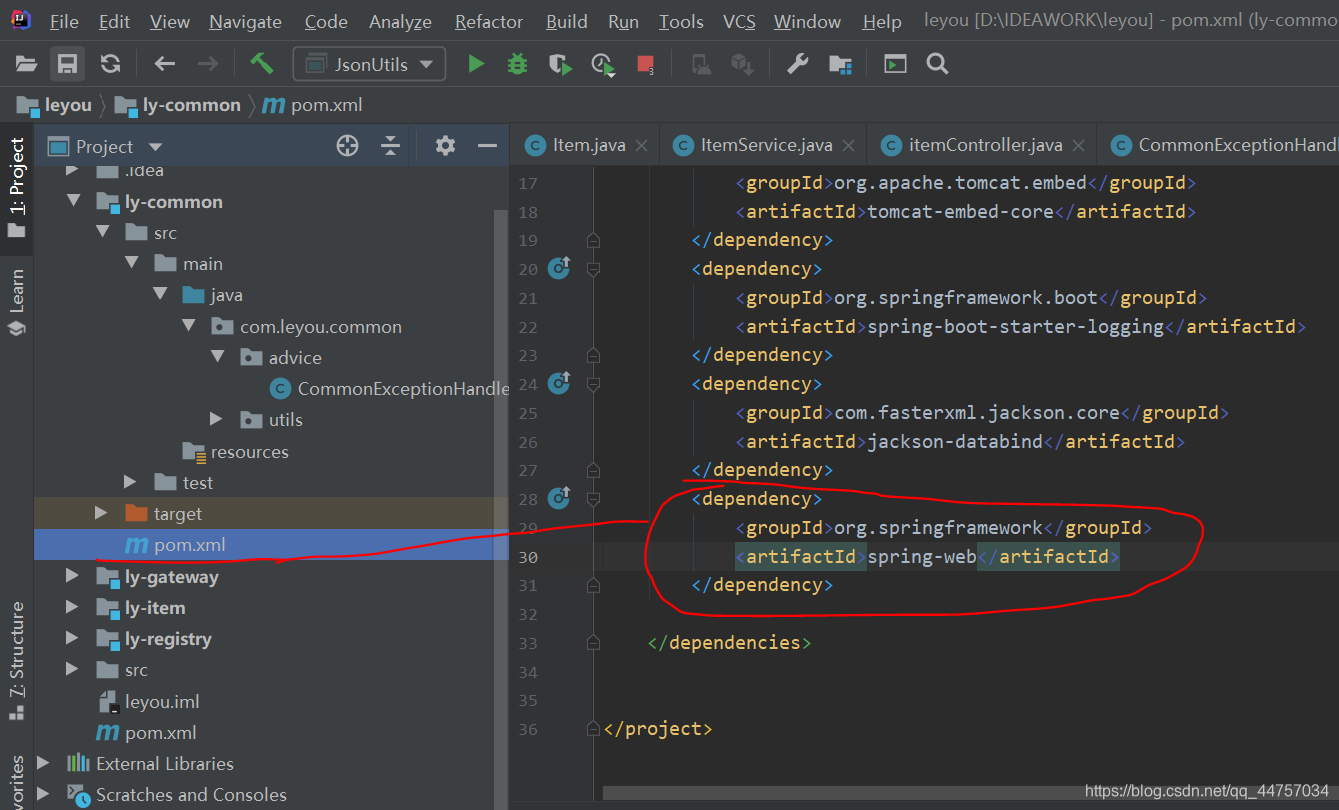Select the CommonExceptionHandler class file
The height and width of the screenshot is (810, 1339).
[389, 389]
